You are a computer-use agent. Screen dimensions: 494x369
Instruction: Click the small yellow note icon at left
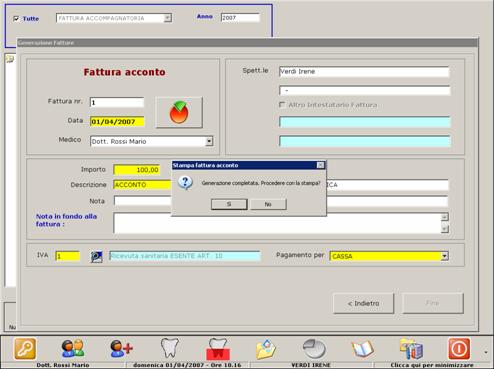(x=10, y=59)
